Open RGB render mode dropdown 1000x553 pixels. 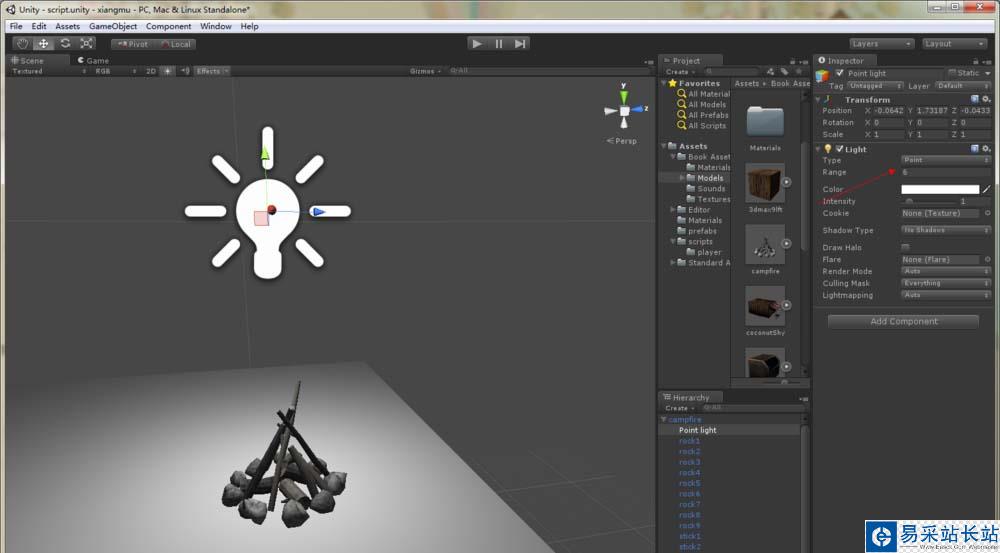(115, 71)
